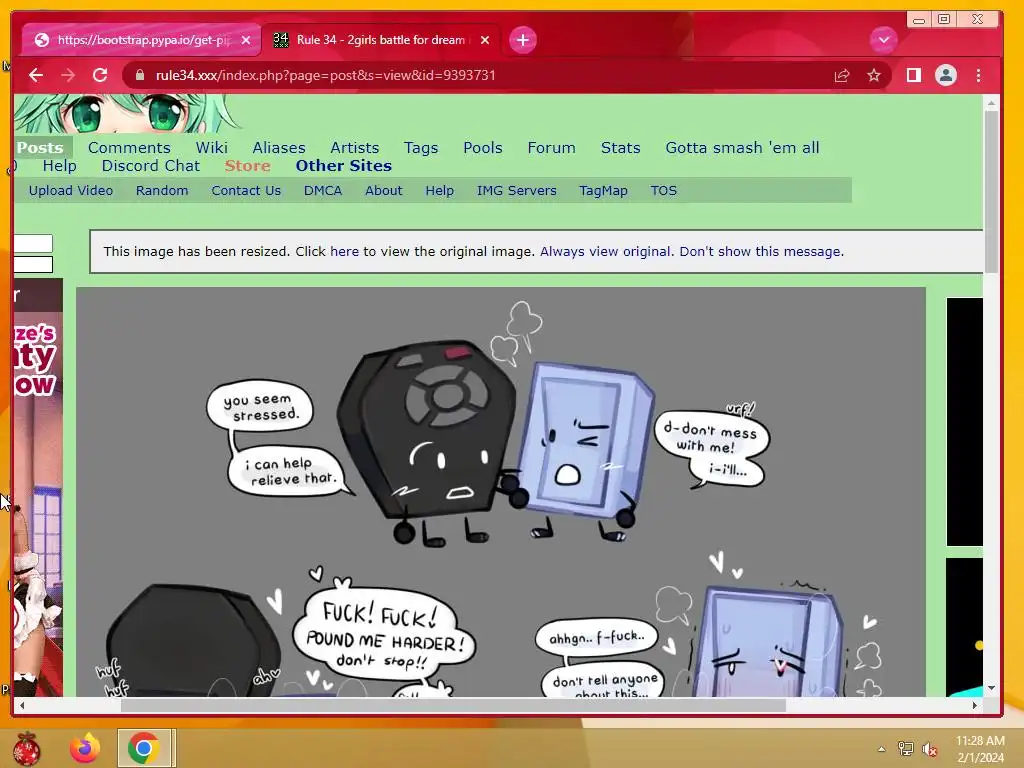Select the Always view original link
1024x768 pixels.
tap(605, 251)
